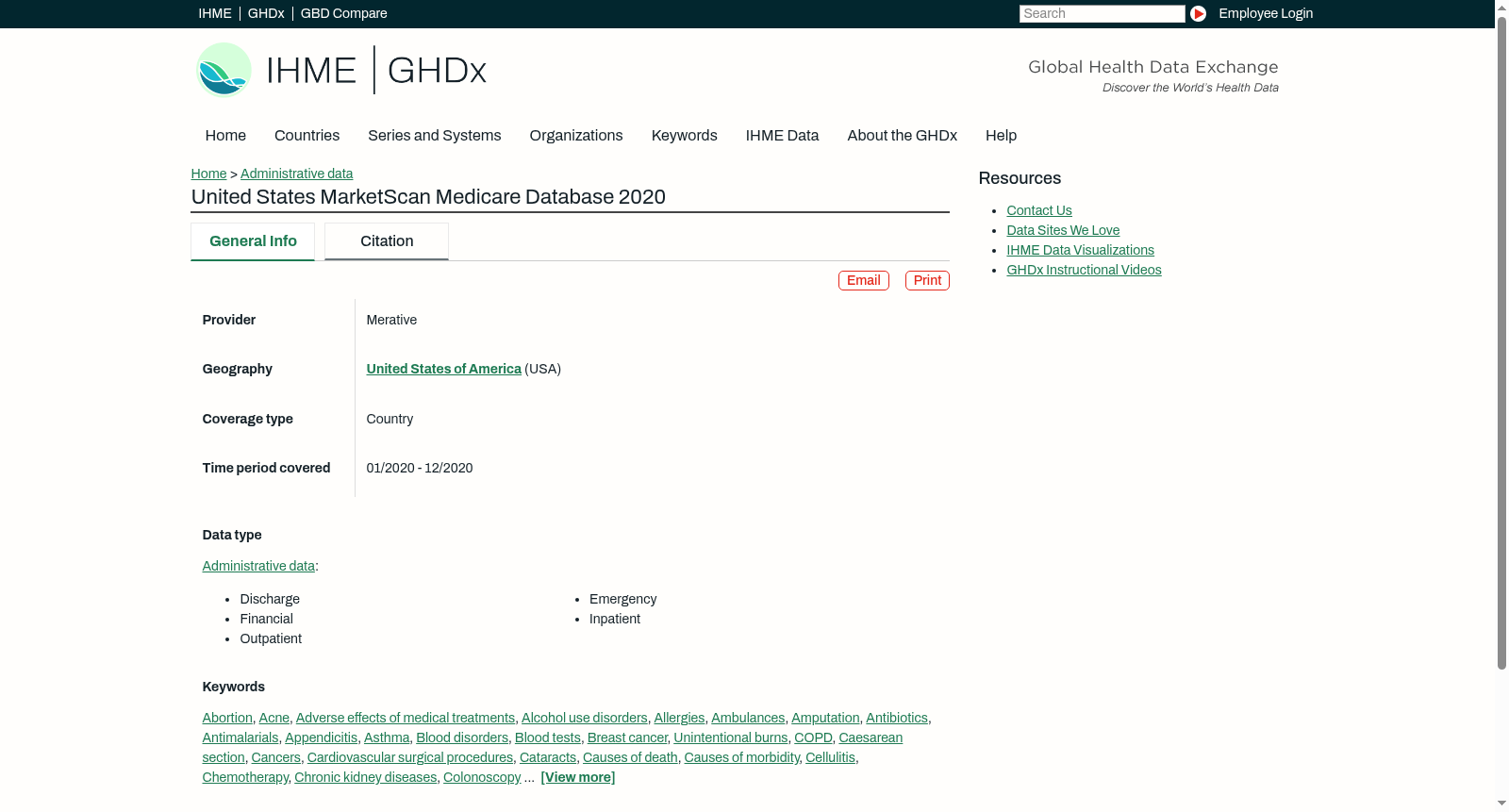Viewport: 1509px width, 812px height.
Task: Open the Causes of death keyword
Action: point(630,757)
